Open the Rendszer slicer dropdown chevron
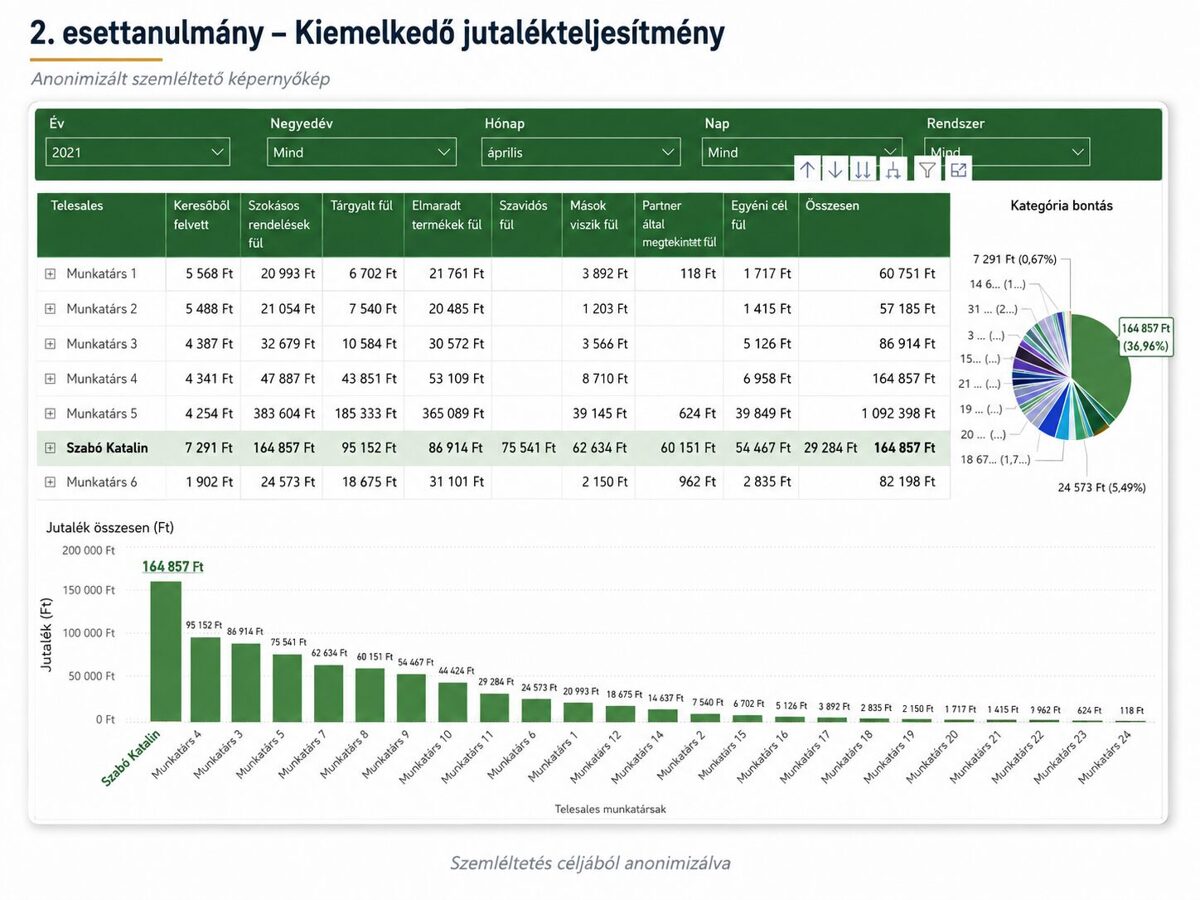The height and width of the screenshot is (900, 1200). [1077, 152]
